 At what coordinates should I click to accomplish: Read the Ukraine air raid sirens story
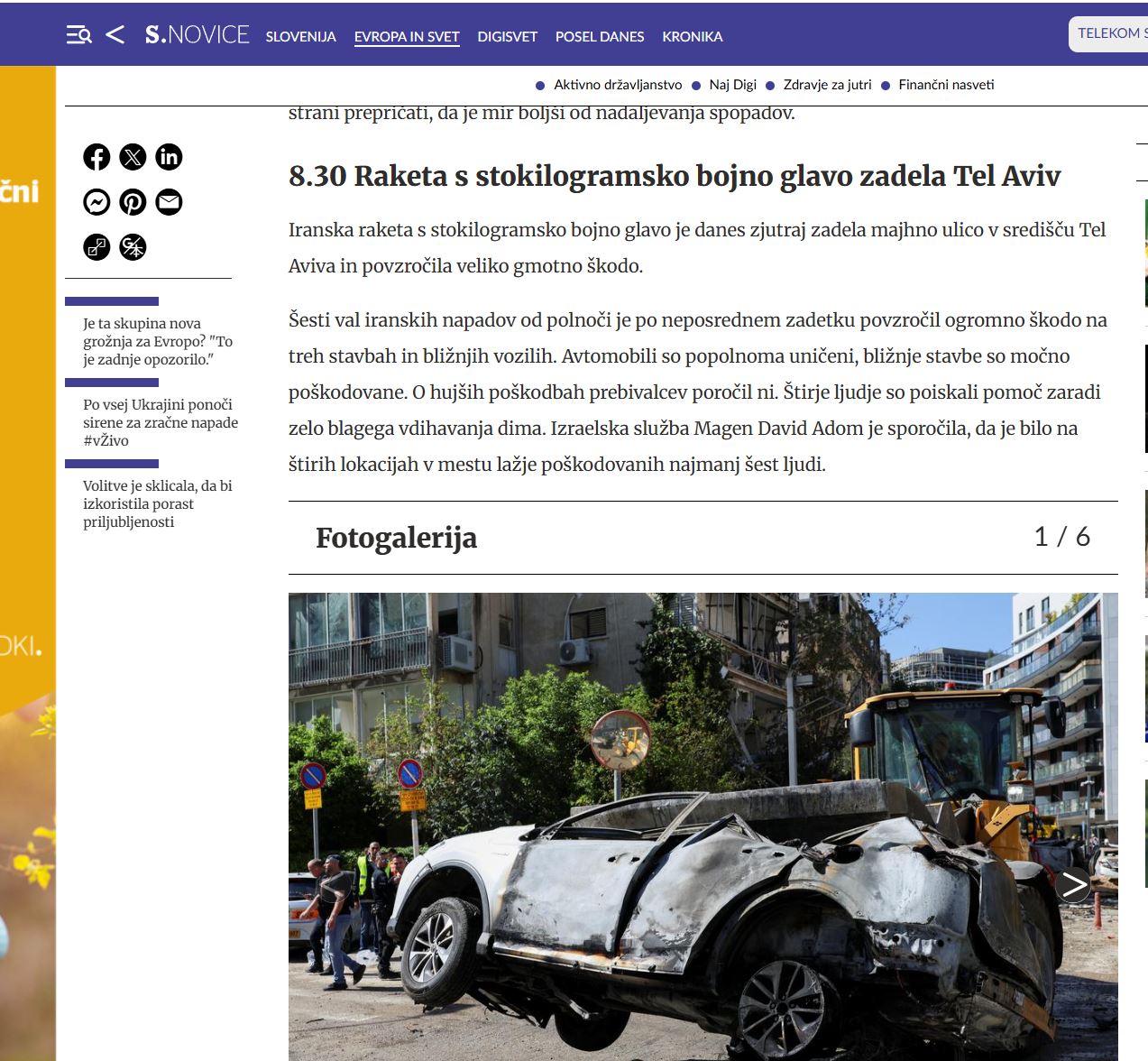click(160, 422)
